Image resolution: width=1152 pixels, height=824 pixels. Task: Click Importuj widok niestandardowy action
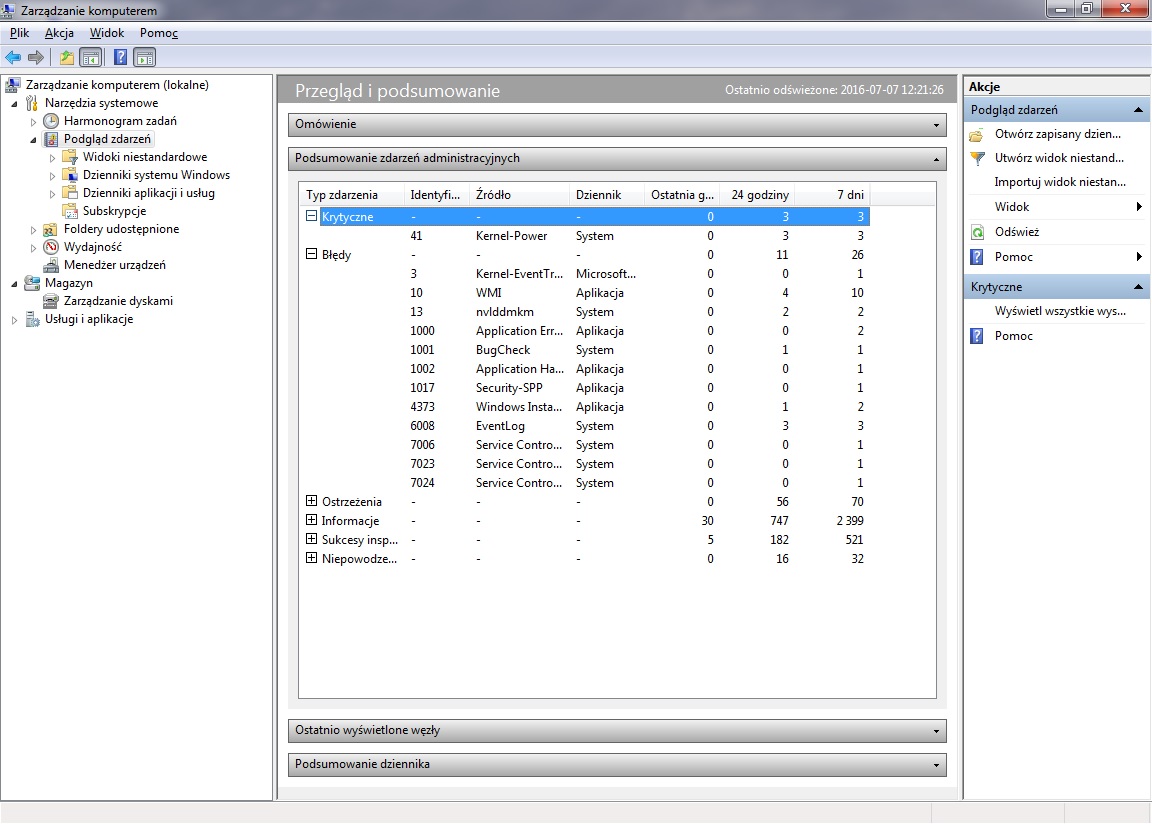(x=1059, y=182)
